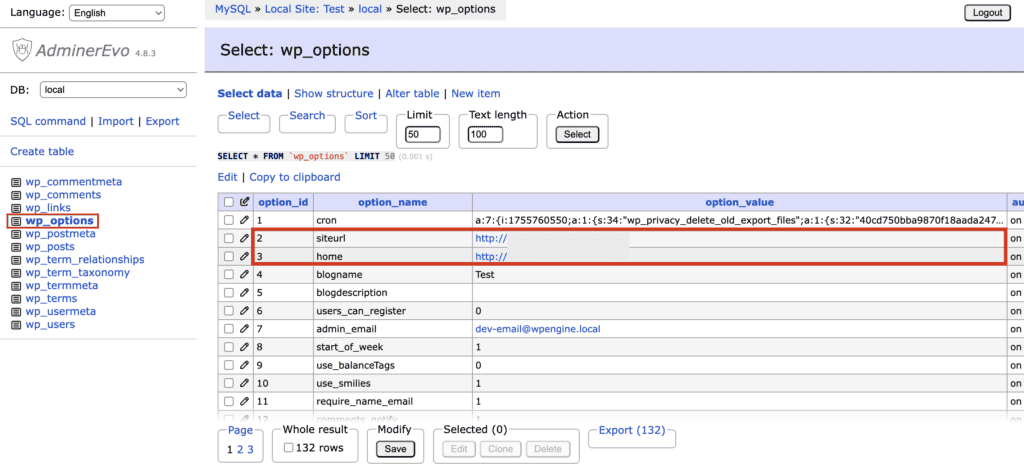Open the wp_users table in sidebar
The width and height of the screenshot is (1024, 468).
(x=50, y=325)
